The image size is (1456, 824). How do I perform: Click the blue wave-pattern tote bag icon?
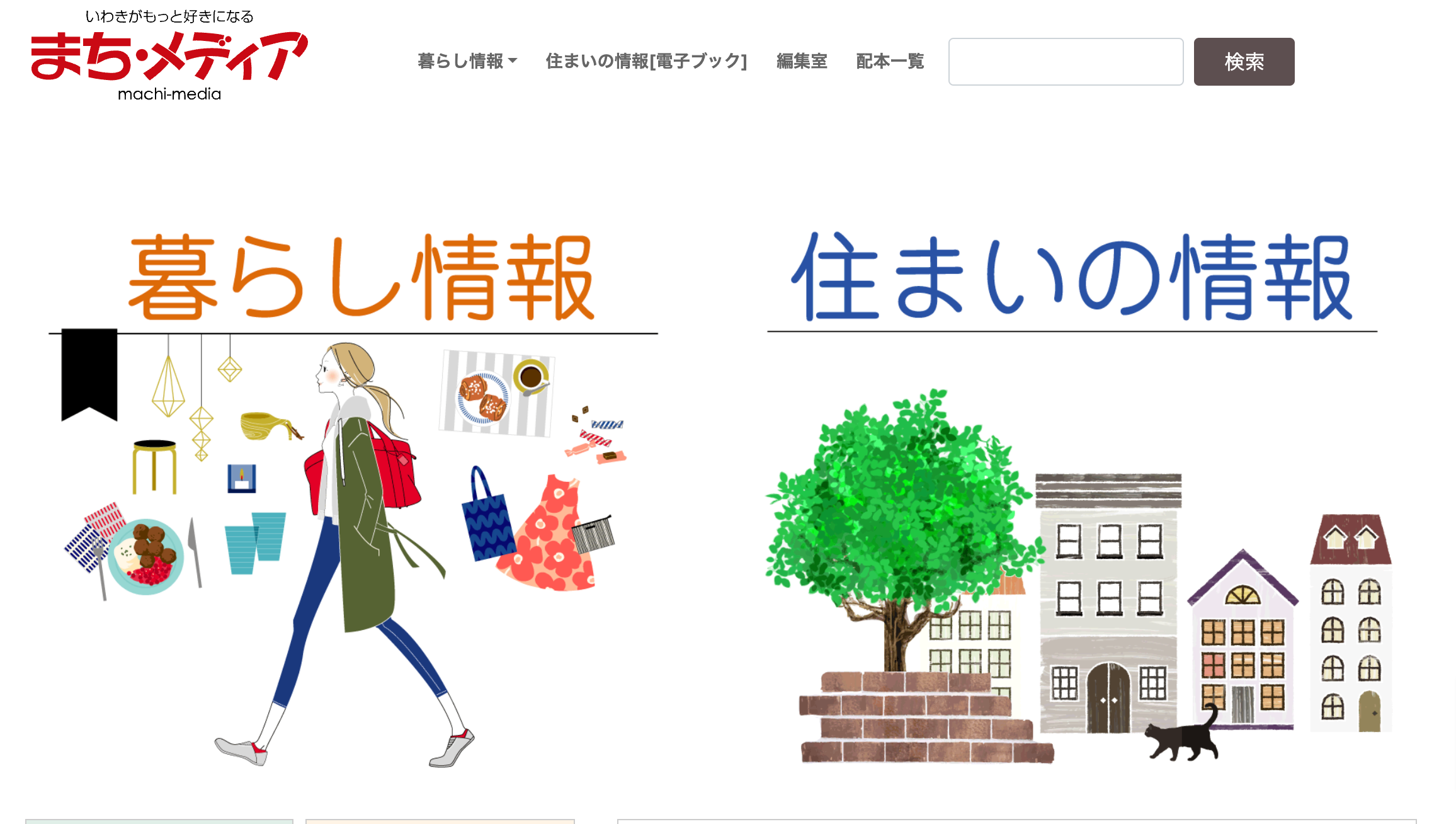(x=488, y=515)
